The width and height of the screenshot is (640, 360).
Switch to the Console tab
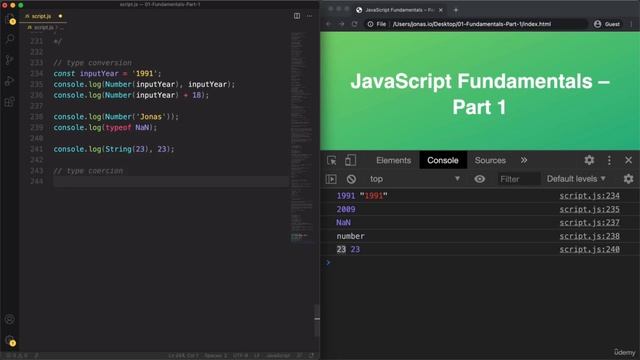pos(443,160)
